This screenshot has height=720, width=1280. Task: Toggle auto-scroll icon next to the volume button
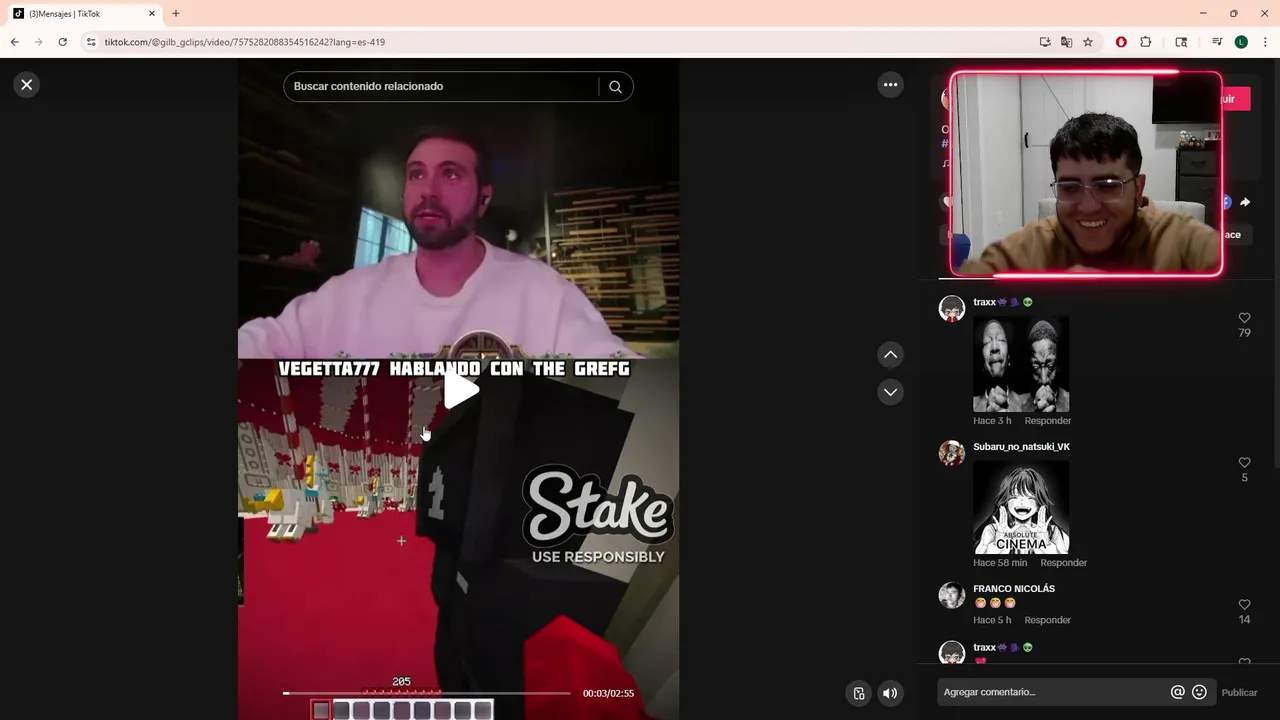tap(859, 693)
